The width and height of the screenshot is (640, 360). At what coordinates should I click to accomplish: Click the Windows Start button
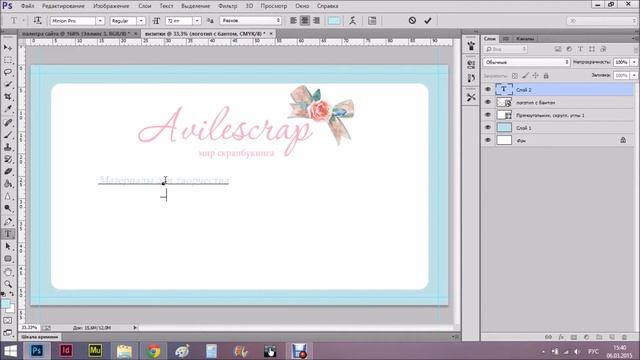point(10,351)
